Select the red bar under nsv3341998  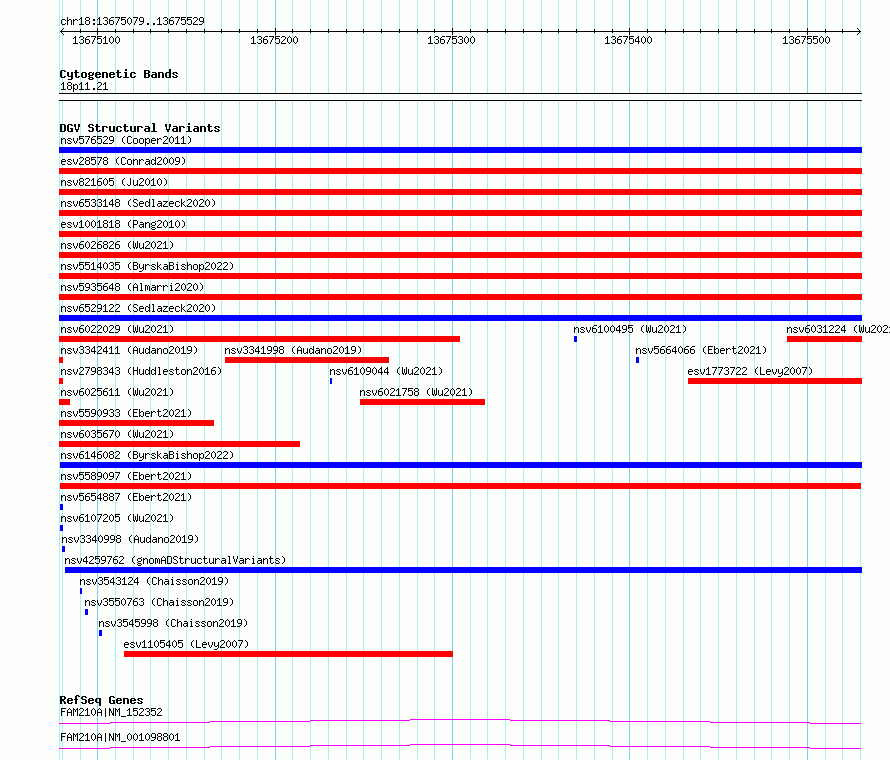click(x=307, y=360)
